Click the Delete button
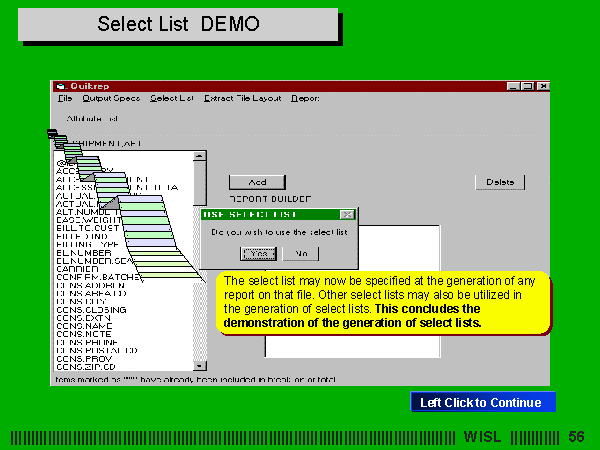 [x=499, y=182]
